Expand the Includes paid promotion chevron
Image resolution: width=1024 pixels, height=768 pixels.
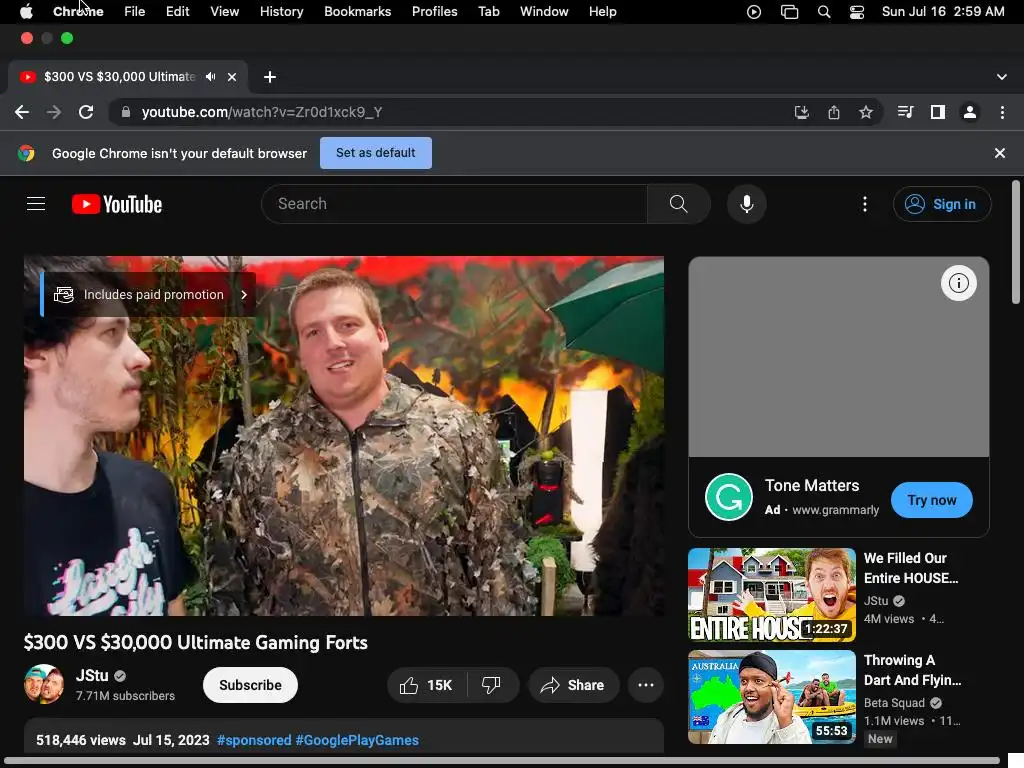pyautogui.click(x=244, y=295)
